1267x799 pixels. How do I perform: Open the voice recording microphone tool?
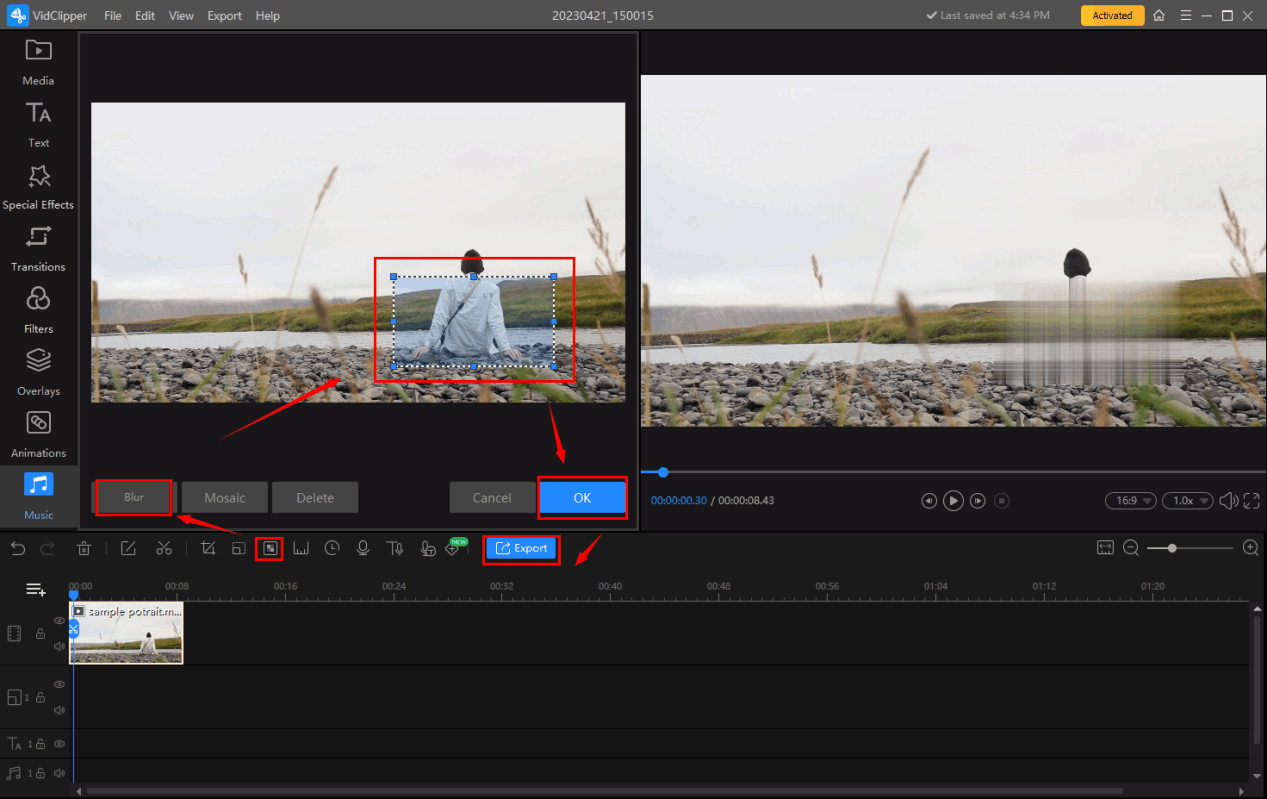(x=363, y=548)
